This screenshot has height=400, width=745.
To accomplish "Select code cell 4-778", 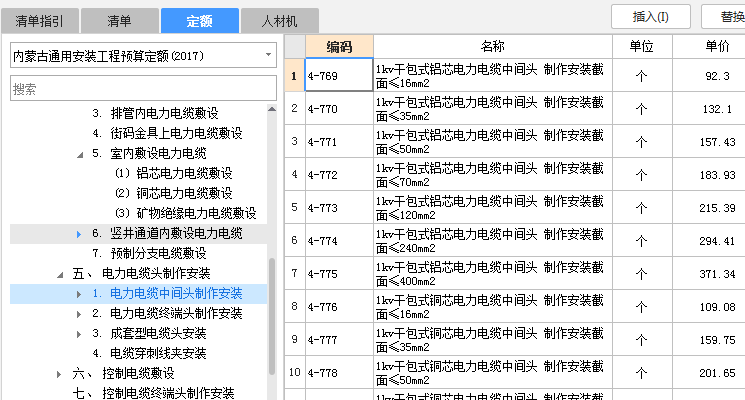I will pyautogui.click(x=339, y=372).
